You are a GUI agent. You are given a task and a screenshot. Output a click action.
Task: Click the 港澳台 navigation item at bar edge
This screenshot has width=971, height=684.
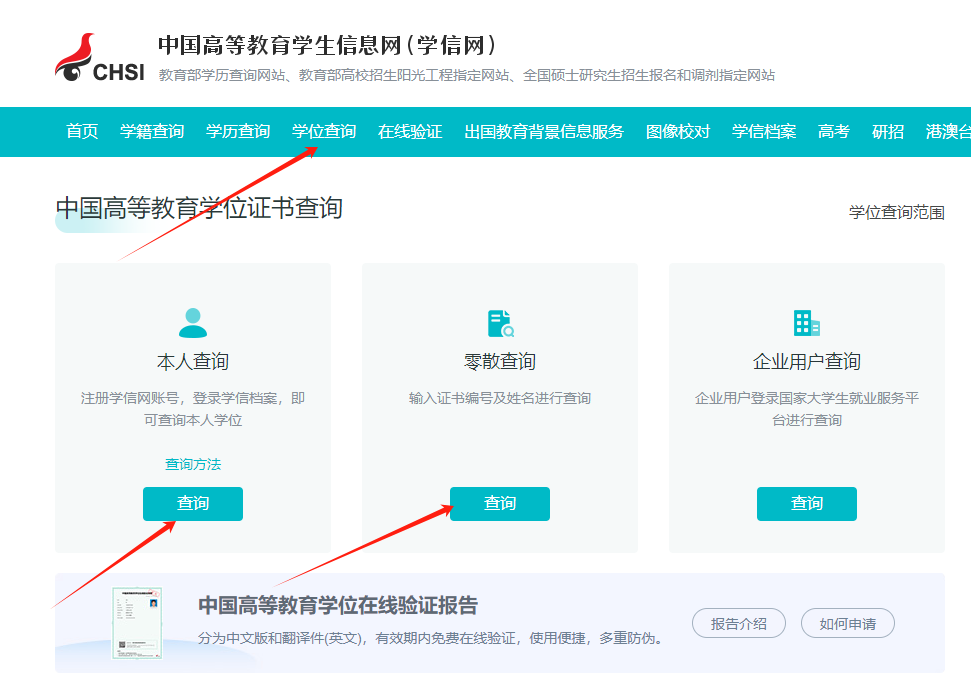[x=948, y=131]
